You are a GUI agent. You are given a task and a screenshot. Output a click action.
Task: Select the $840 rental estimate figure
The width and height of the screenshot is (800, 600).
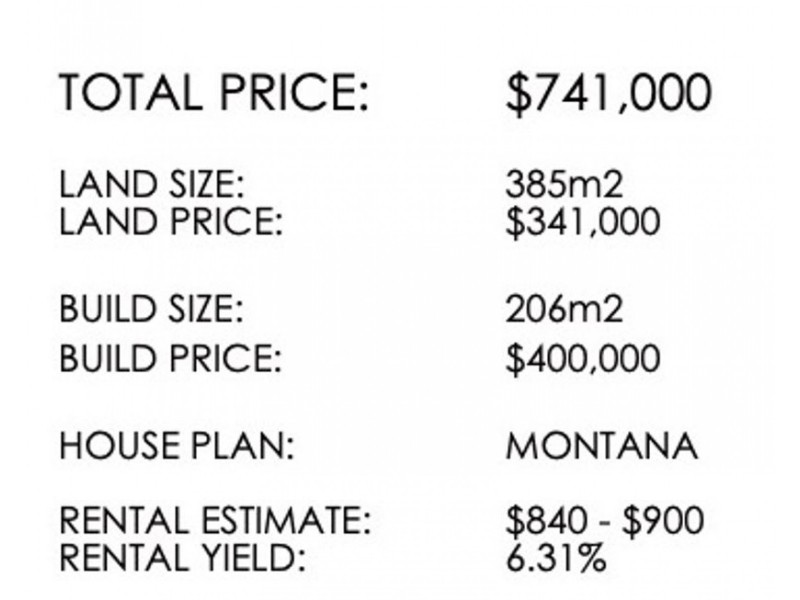(546, 521)
